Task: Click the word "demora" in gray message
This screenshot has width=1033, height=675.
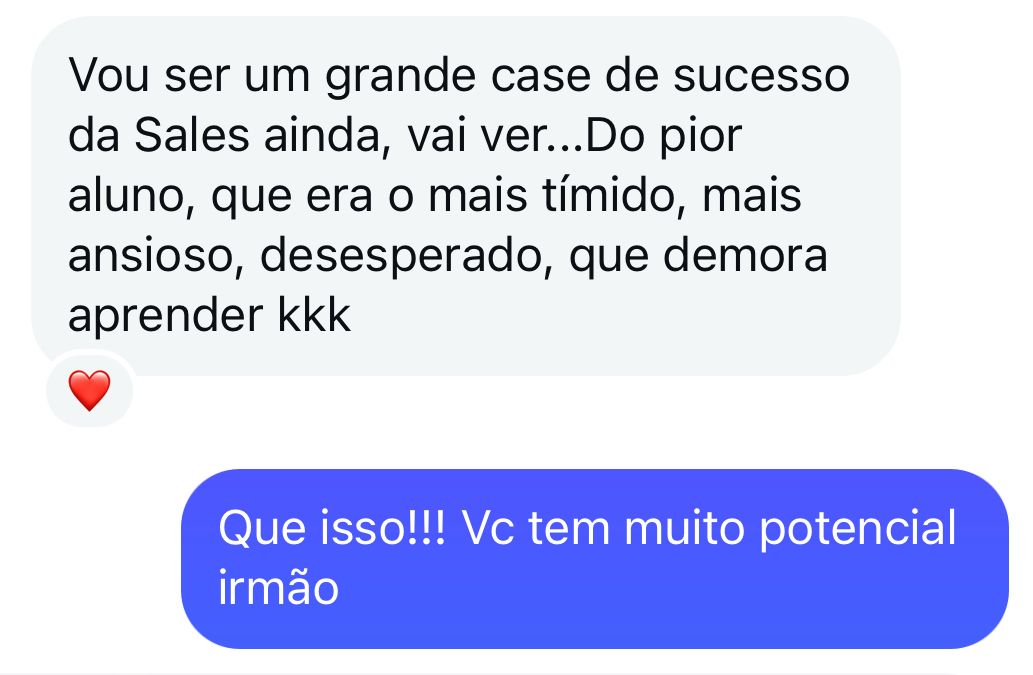Action: [744, 256]
